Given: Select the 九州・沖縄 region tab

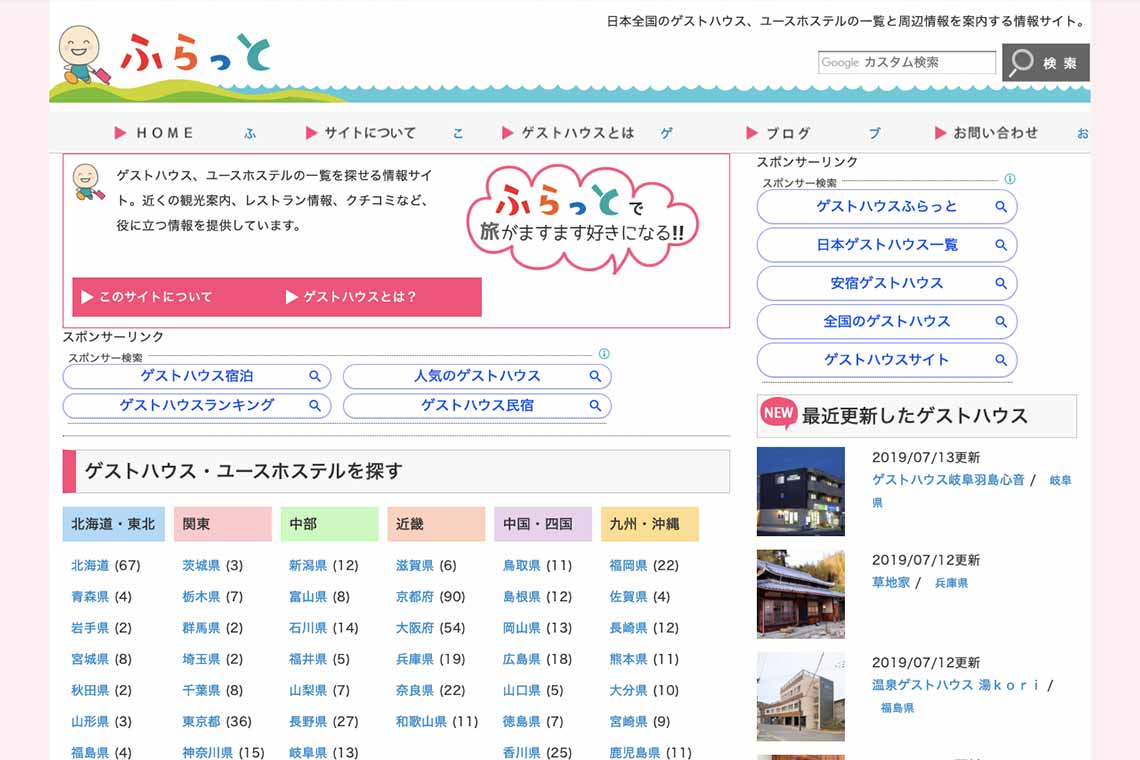Looking at the screenshot, I should click(649, 523).
